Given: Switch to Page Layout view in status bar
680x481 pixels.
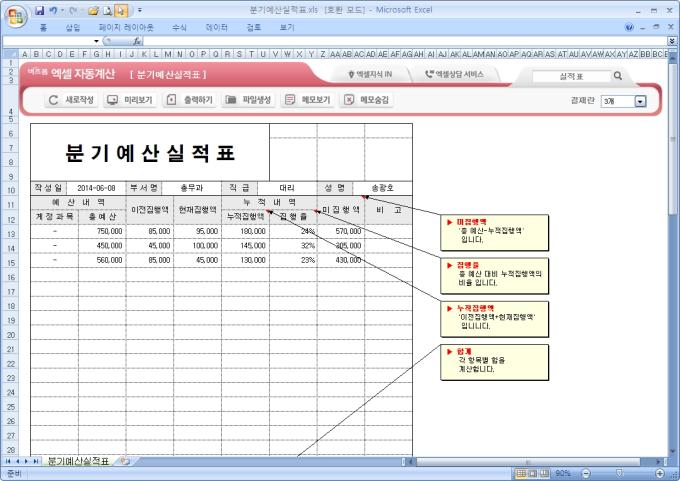Looking at the screenshot, I should (533, 473).
